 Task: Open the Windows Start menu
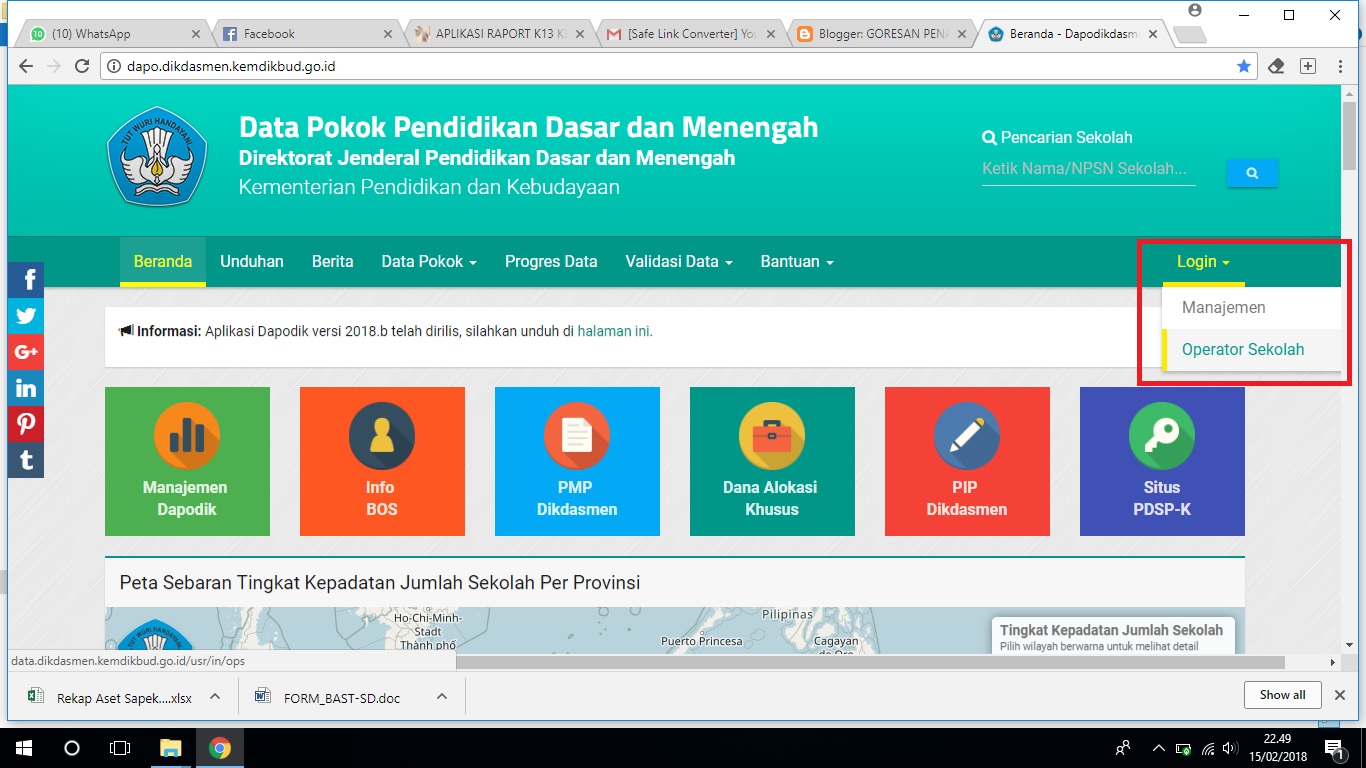tap(23, 747)
